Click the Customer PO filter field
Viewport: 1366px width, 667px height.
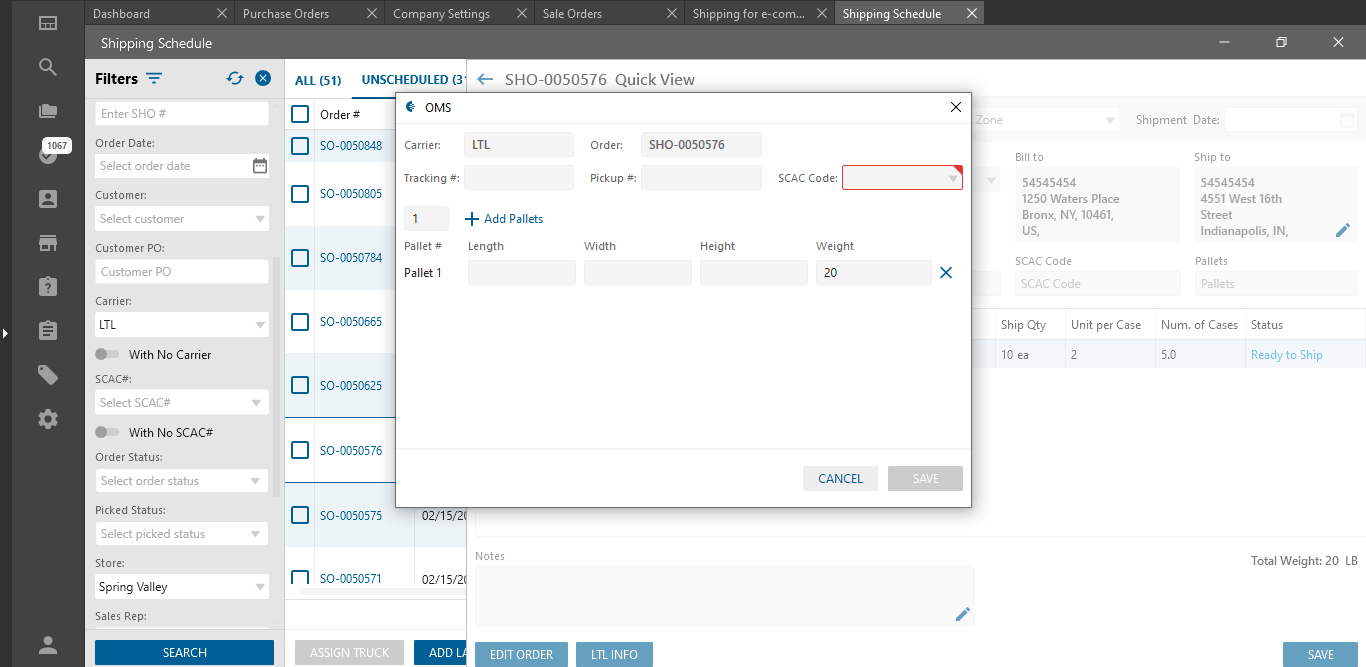click(x=182, y=272)
